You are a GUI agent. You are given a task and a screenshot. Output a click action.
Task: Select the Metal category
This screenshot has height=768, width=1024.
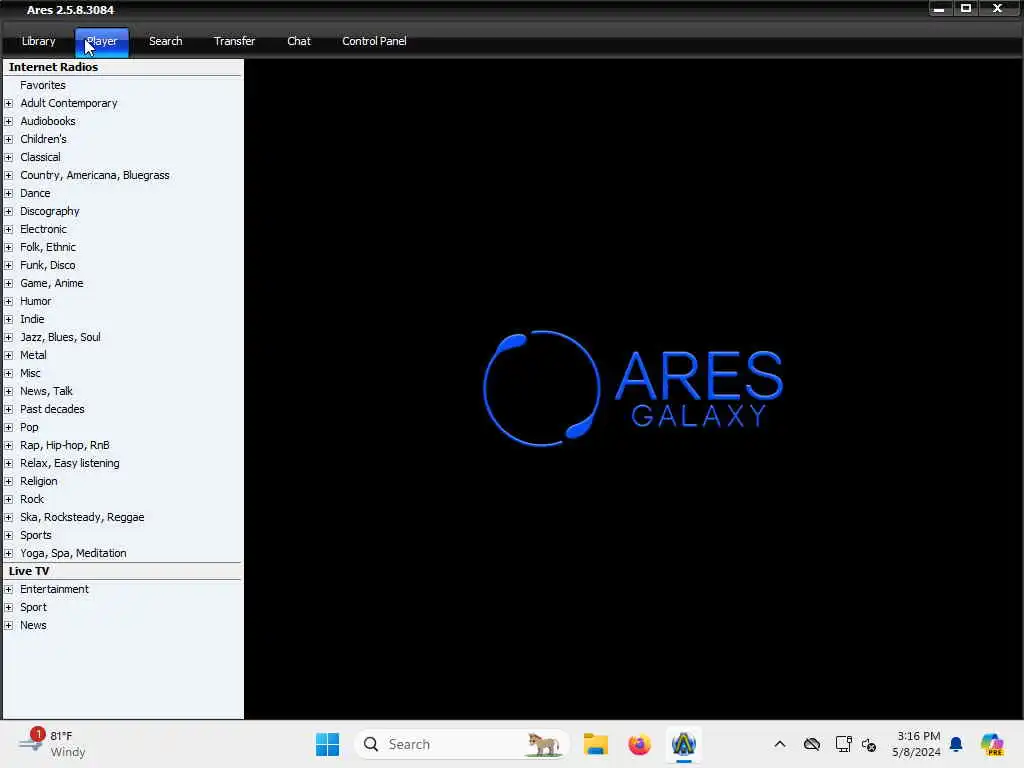point(33,355)
